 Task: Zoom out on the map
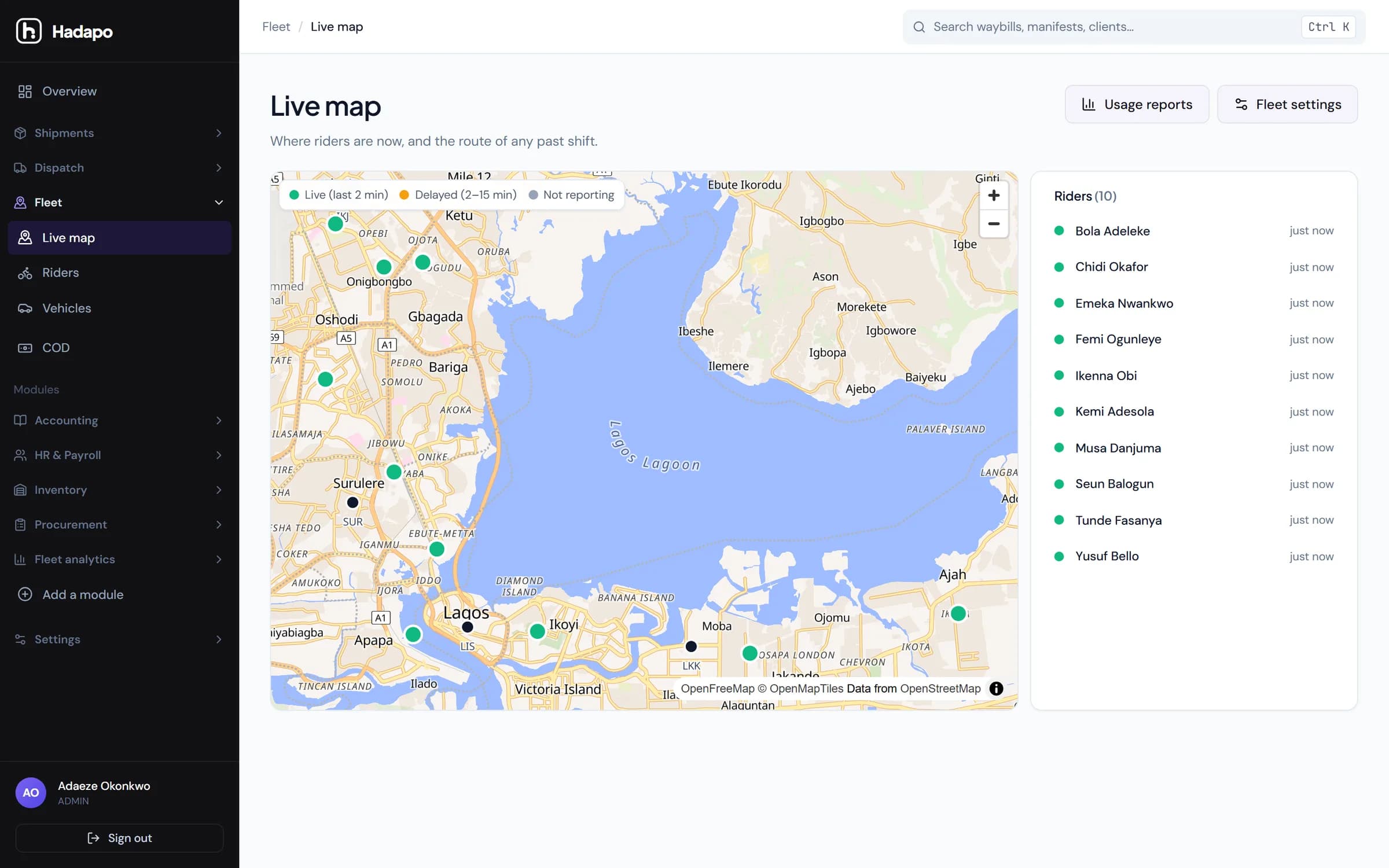(994, 224)
